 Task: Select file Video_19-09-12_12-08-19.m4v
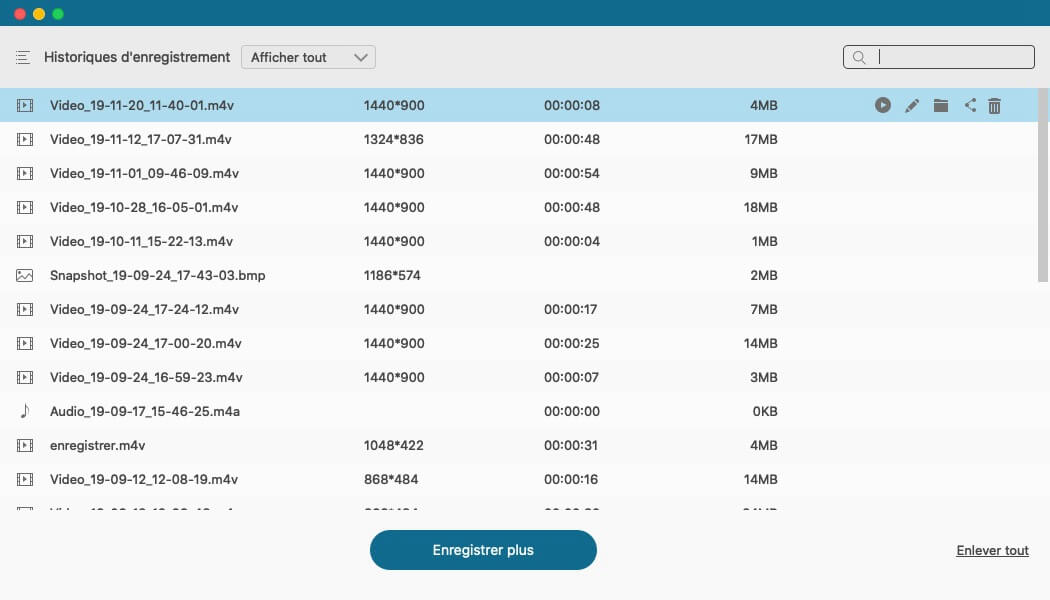tap(144, 479)
